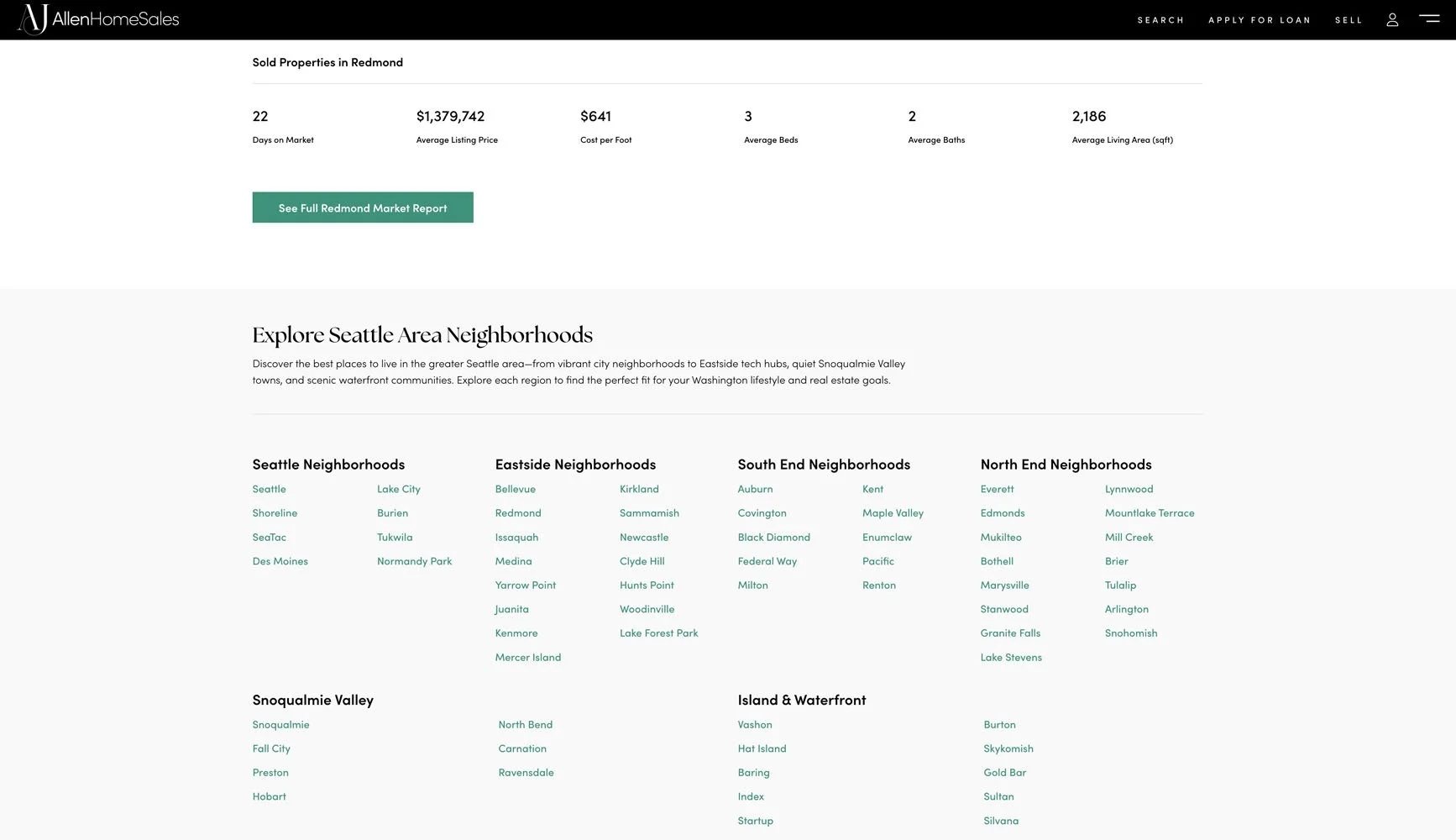Select the Lake Forest Park link
Viewport: 1456px width, 840px height.
(658, 633)
